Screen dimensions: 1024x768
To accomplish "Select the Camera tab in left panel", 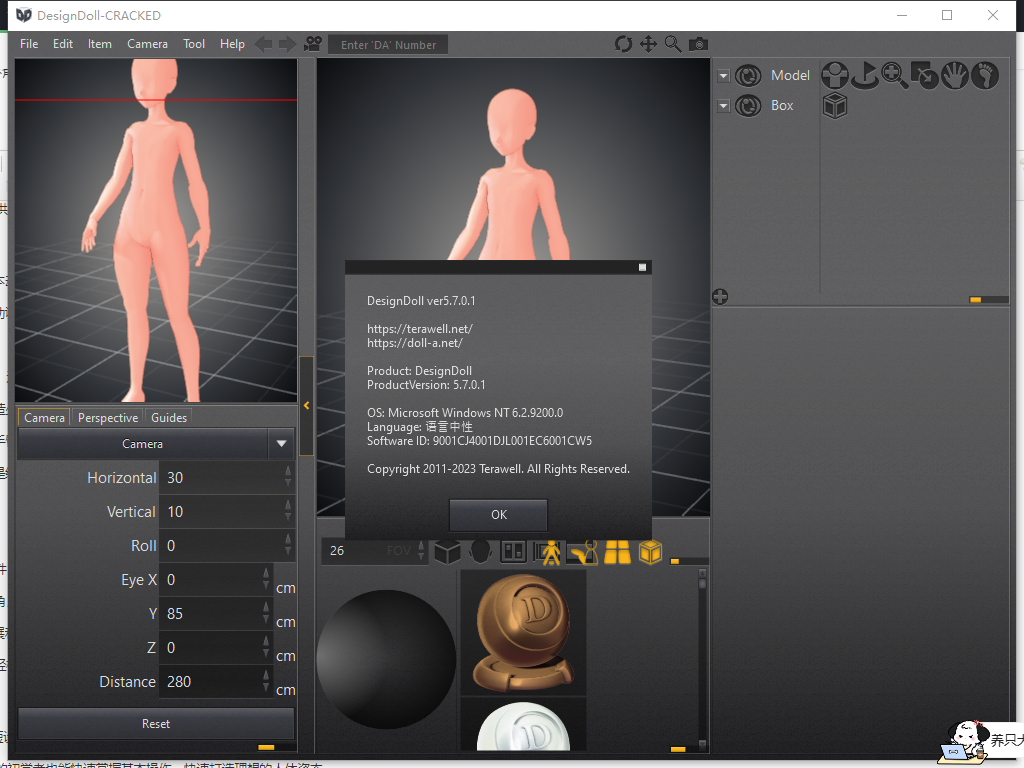I will pos(44,417).
